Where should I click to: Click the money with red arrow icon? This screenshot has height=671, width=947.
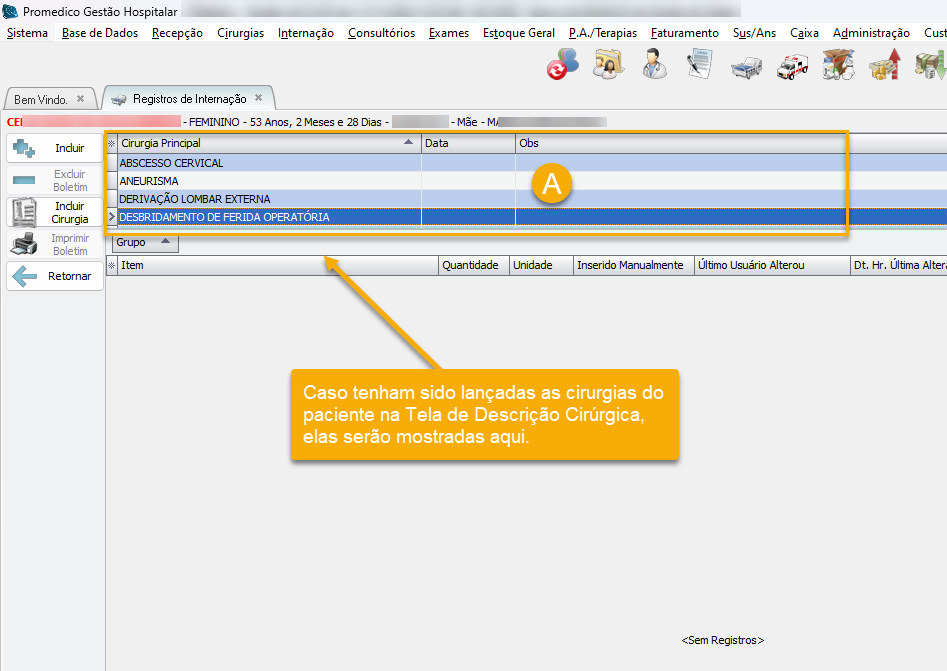[884, 66]
